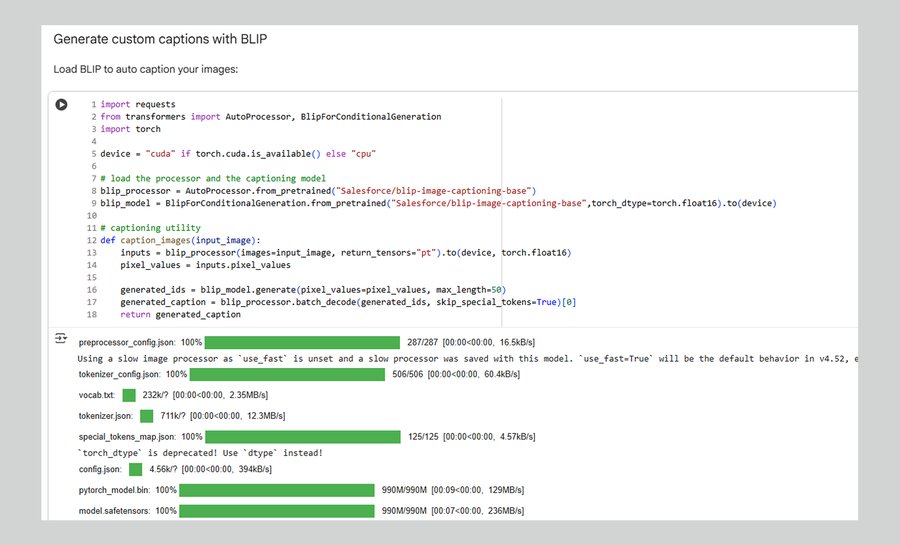This screenshot has width=900, height=545.
Task: Click the cell output options icon
Action: pos(61,339)
